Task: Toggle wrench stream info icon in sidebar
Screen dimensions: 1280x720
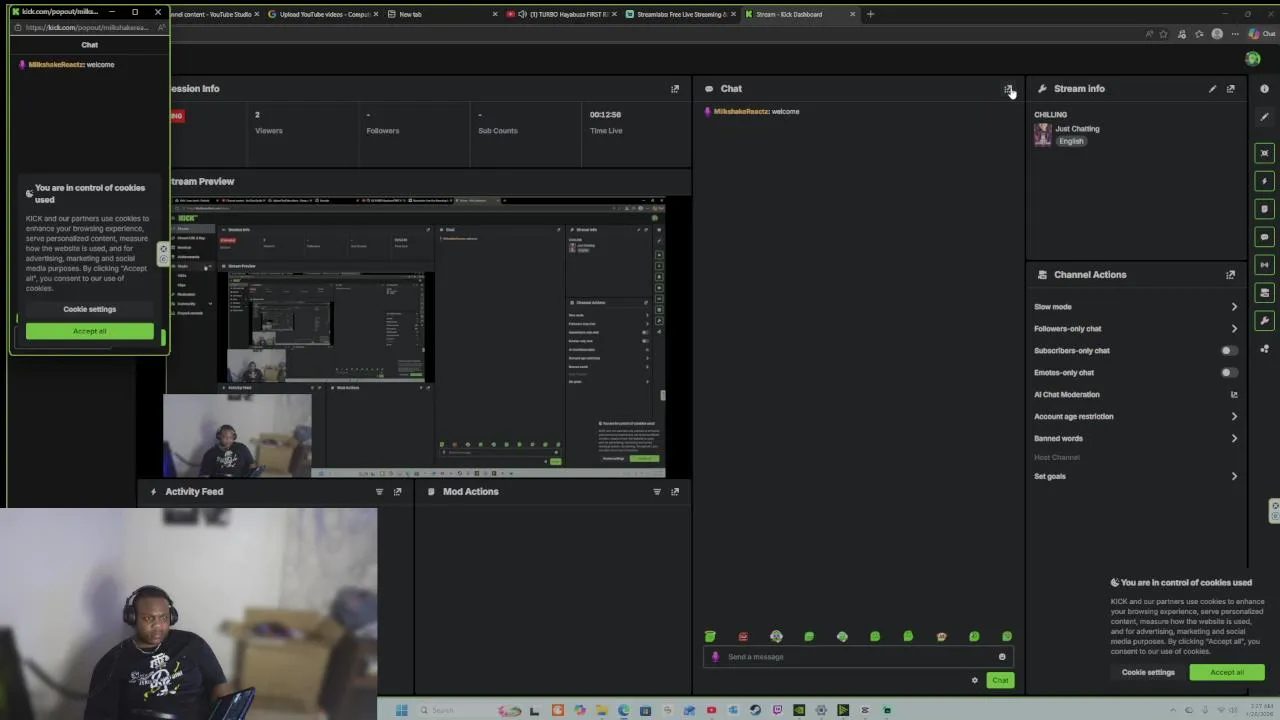Action: [1264, 321]
